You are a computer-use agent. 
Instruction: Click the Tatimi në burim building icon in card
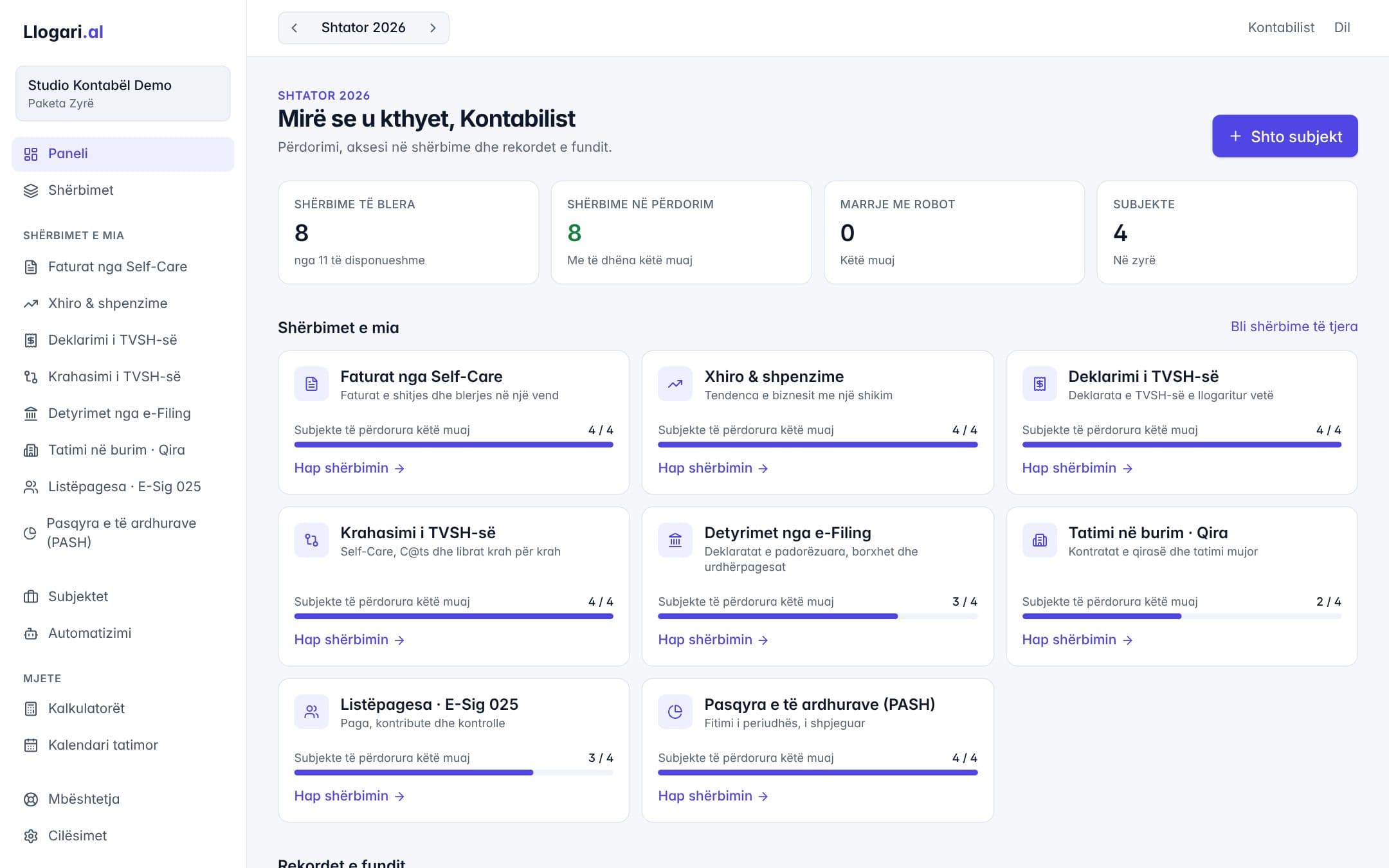pyautogui.click(x=1039, y=540)
